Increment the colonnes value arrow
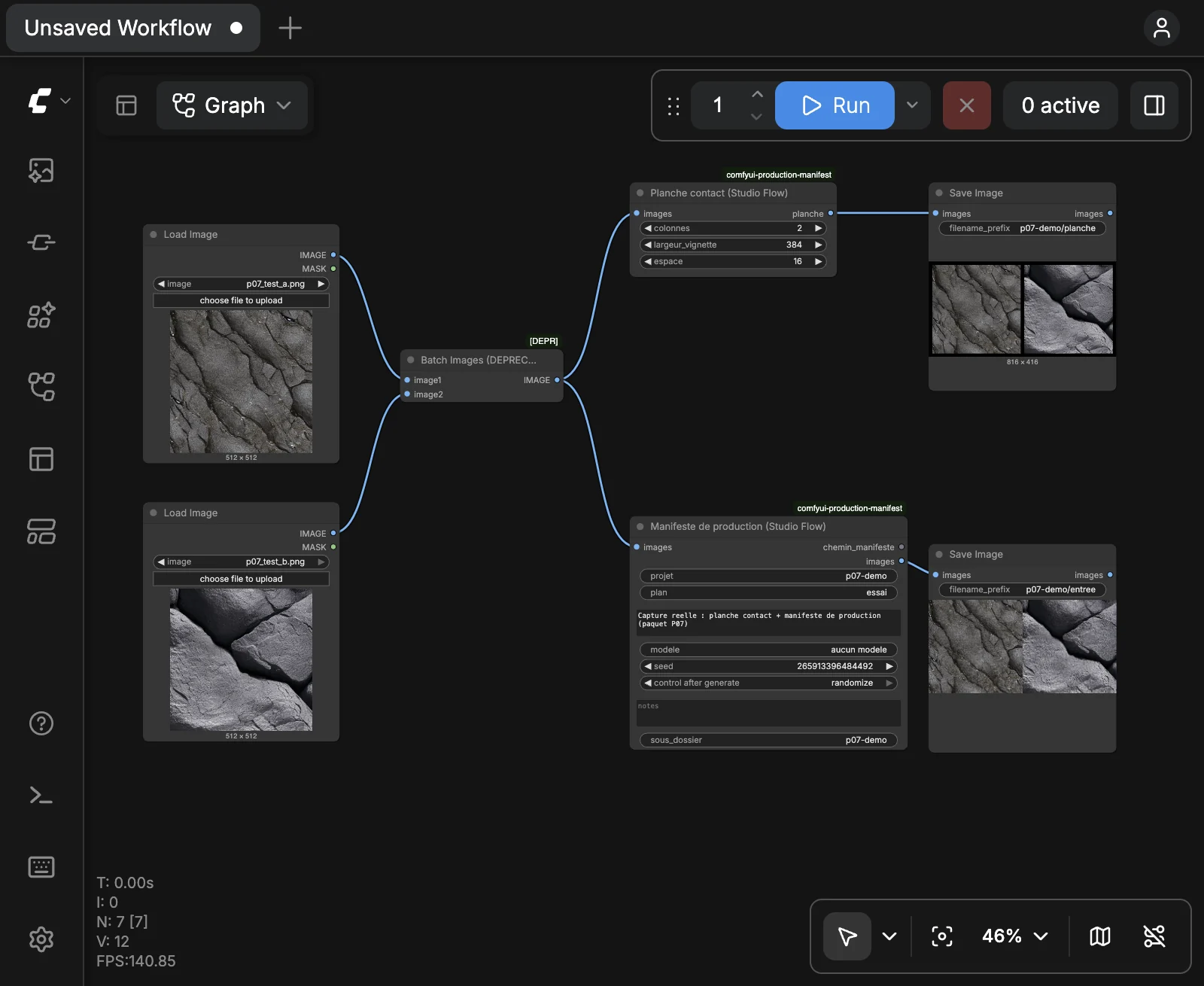The width and height of the screenshot is (1204, 986). click(x=818, y=228)
